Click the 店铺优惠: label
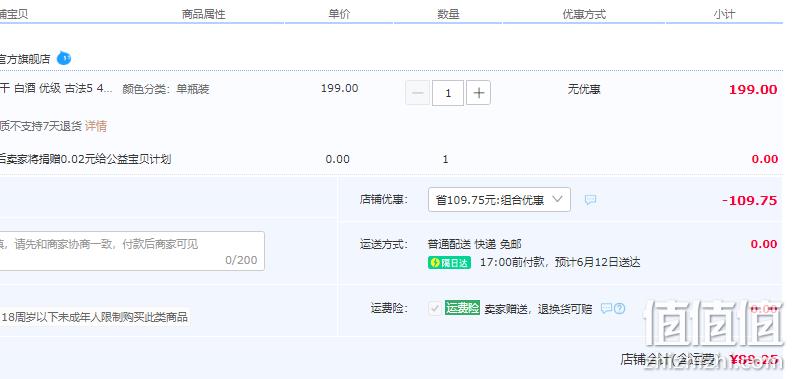The width and height of the screenshot is (793, 379). pyautogui.click(x=384, y=200)
